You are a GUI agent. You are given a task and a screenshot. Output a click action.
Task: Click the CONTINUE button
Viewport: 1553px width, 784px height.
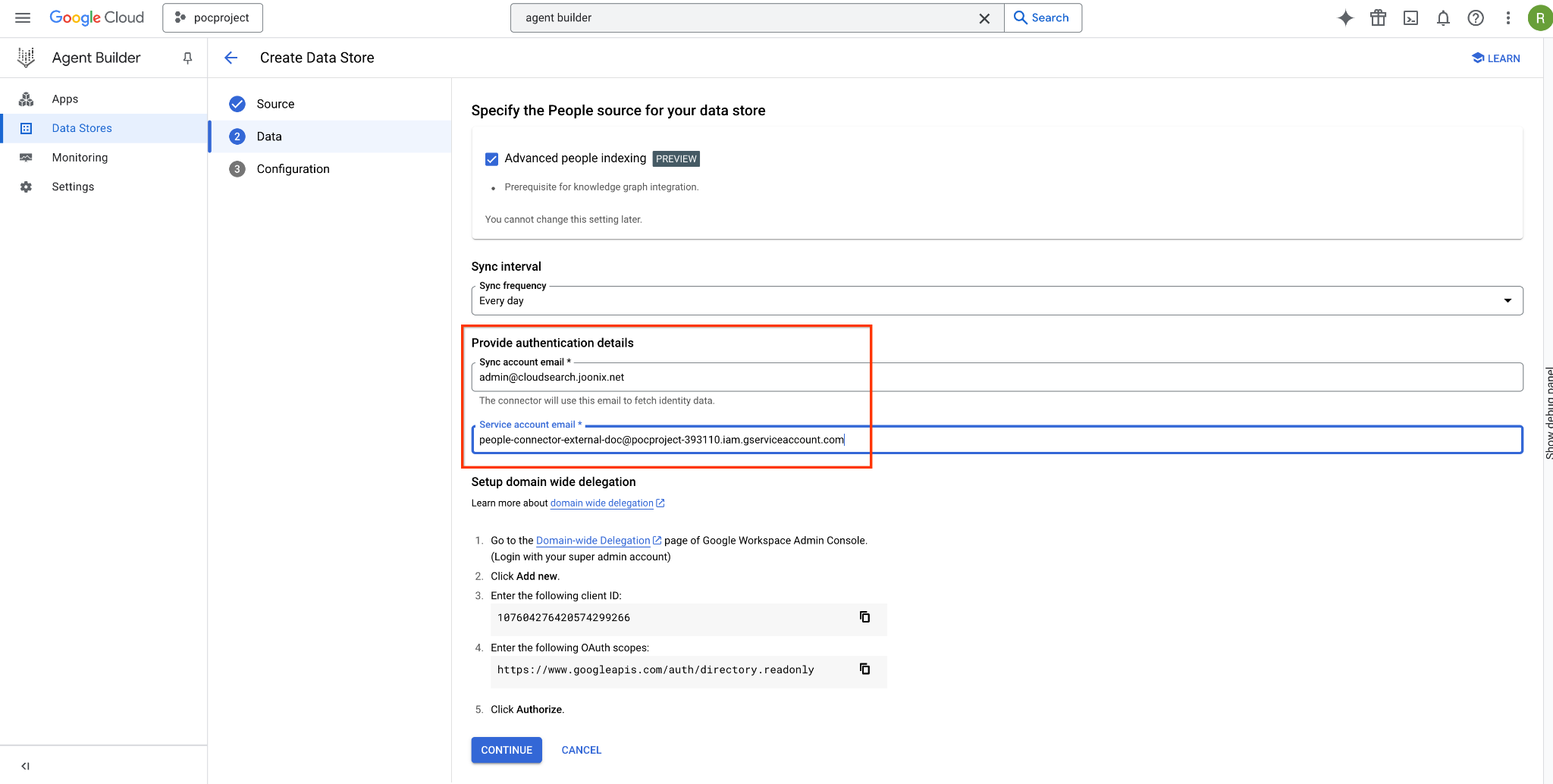click(x=507, y=750)
